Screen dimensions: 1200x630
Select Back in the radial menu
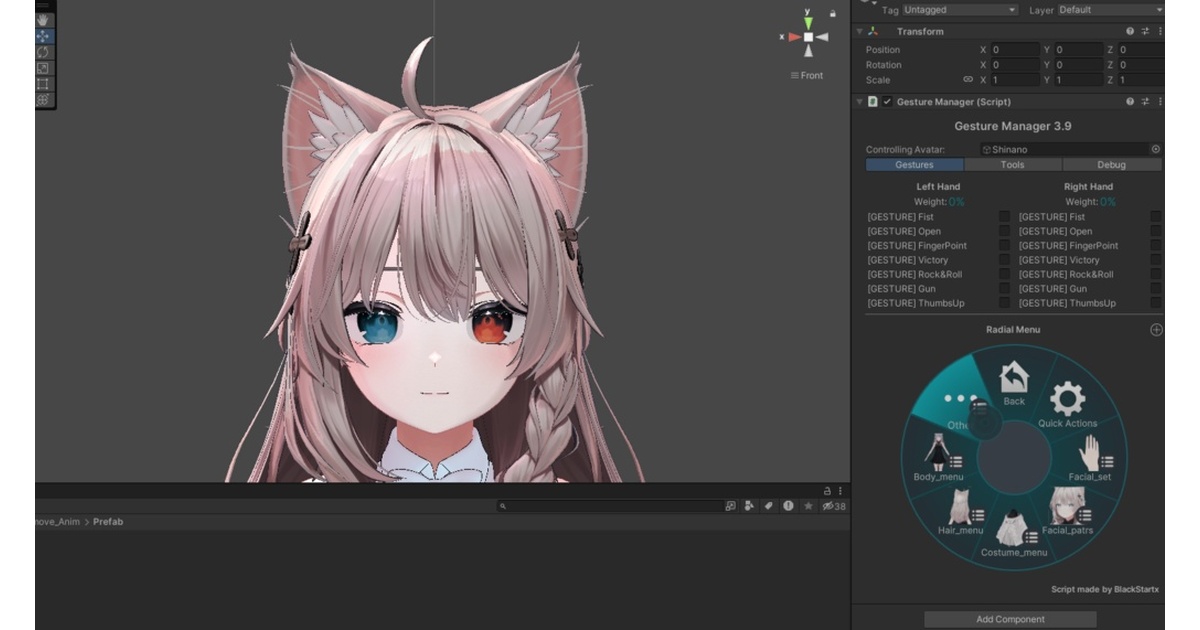[1014, 383]
